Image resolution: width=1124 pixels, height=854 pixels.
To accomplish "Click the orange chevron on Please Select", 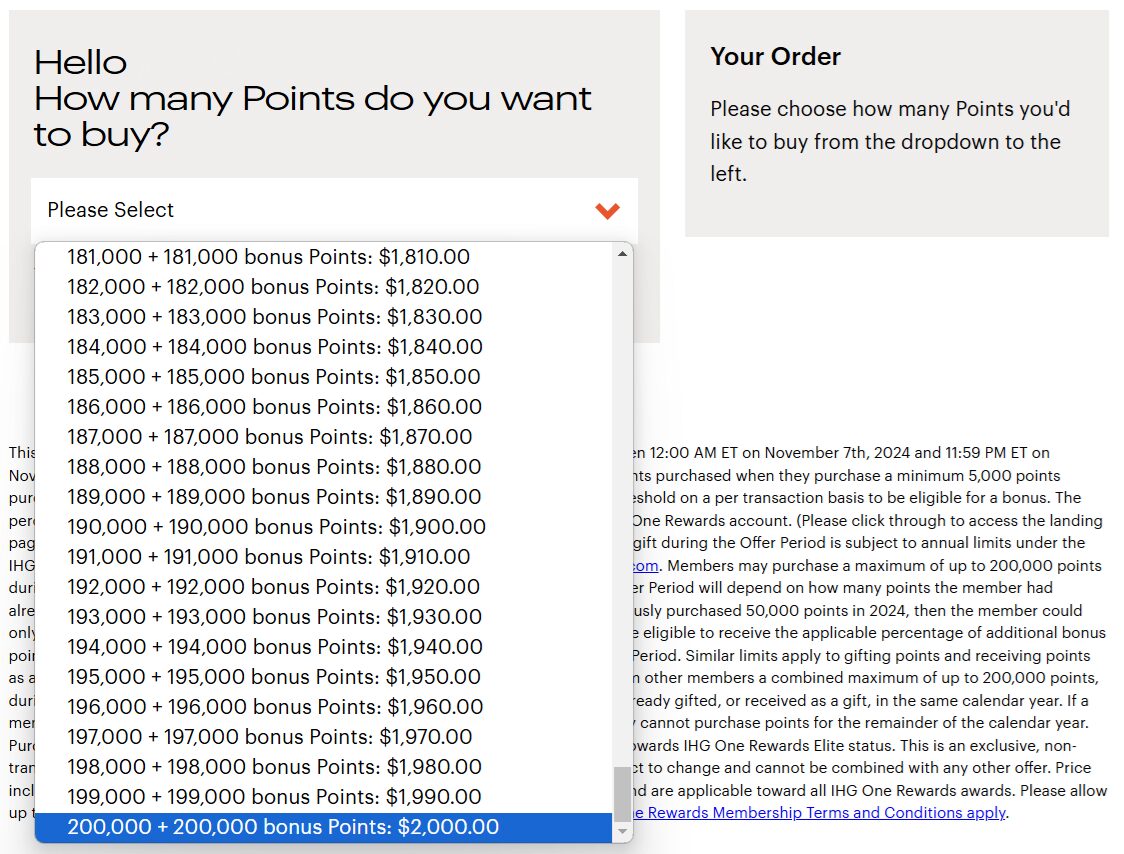I will click(607, 210).
